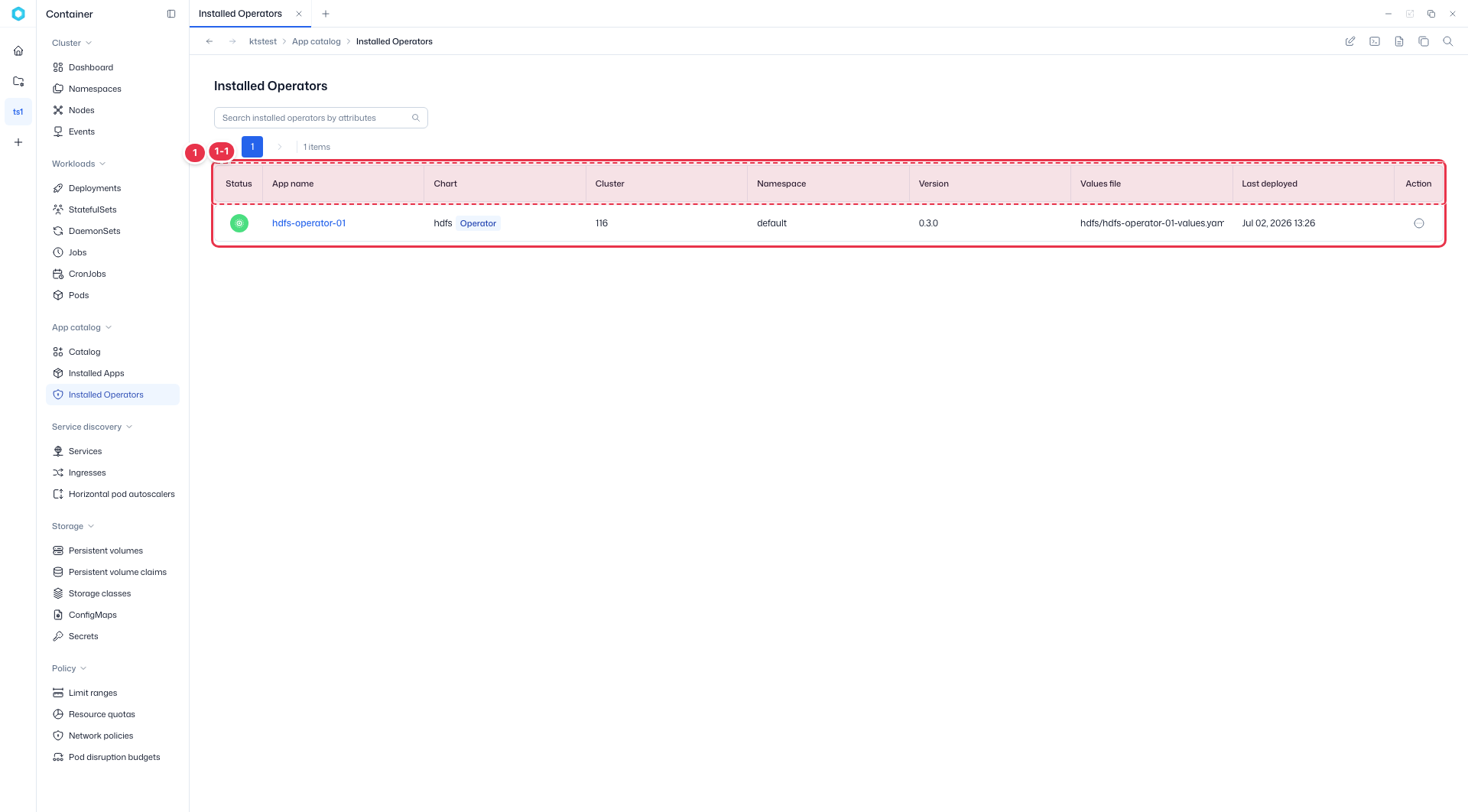Click the hdfs/hdfs-operator-01-values.yaml cell
Viewport: 1468px width, 812px height.
pos(1152,223)
